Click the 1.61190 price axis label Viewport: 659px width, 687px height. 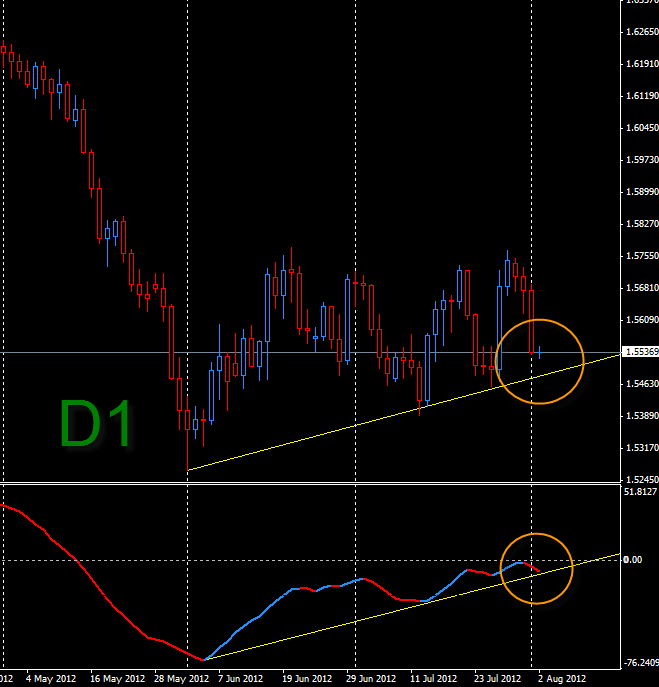click(x=642, y=96)
